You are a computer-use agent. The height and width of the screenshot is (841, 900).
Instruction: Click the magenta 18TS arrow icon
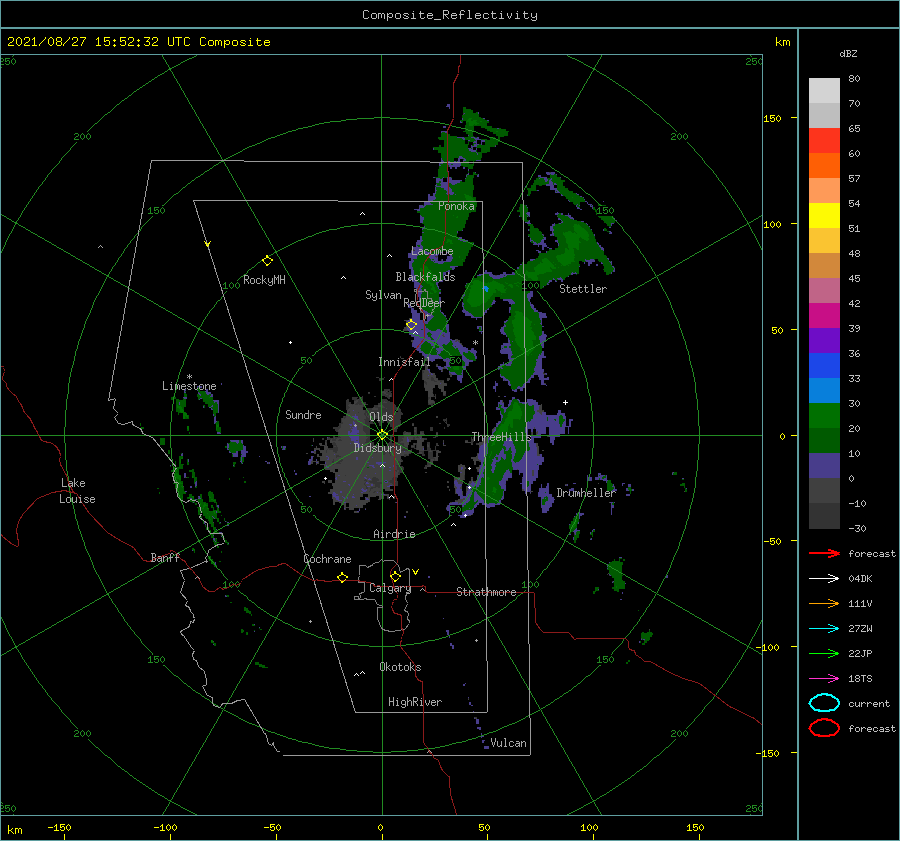tap(824, 679)
